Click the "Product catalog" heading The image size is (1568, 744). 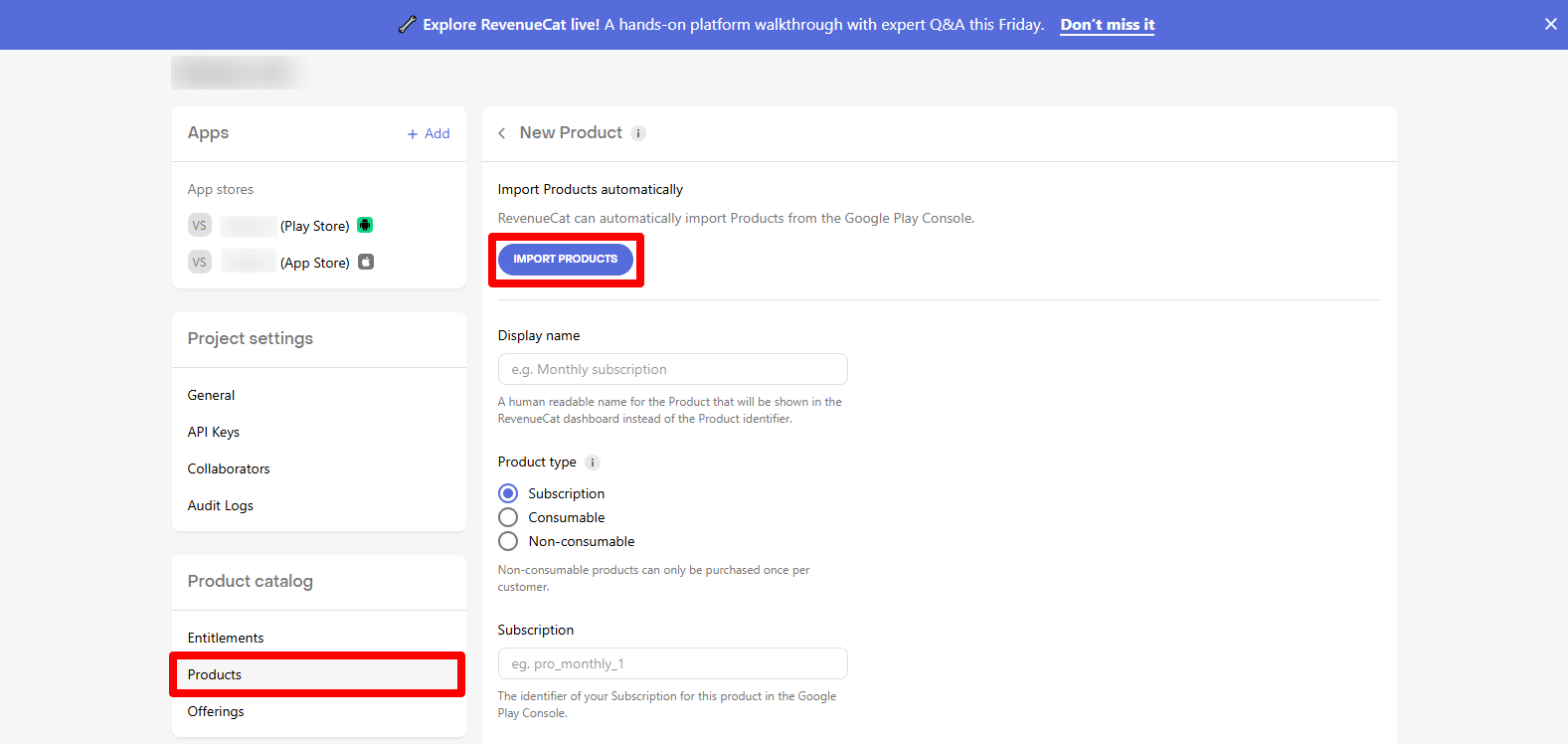pos(251,581)
